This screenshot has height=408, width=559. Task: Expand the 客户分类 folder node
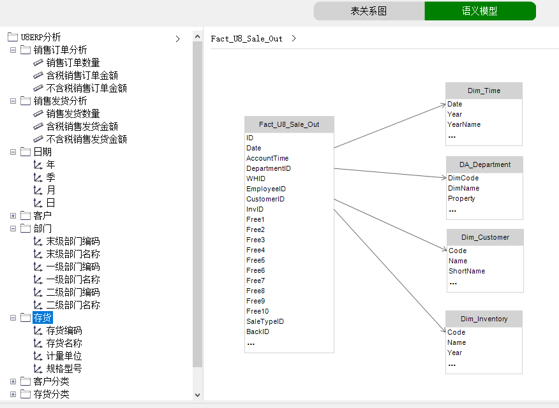(13, 382)
